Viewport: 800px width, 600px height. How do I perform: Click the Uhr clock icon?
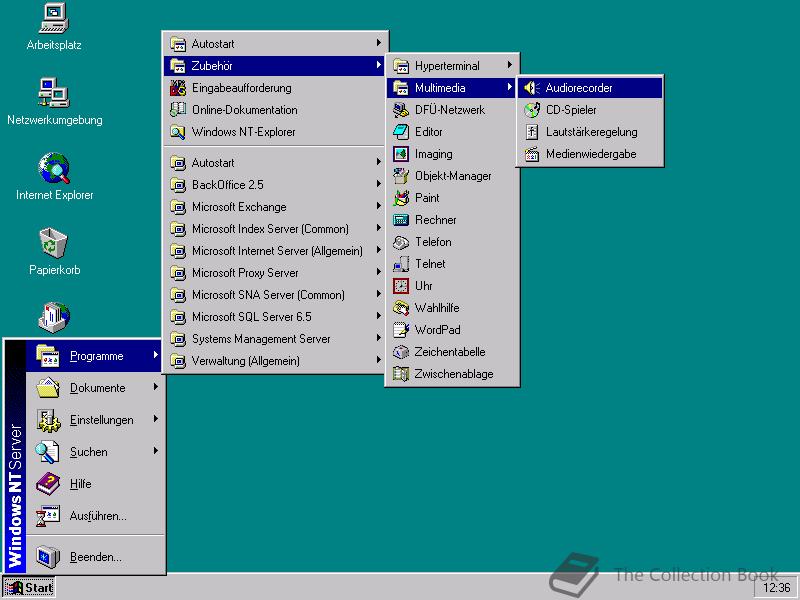[x=401, y=286]
